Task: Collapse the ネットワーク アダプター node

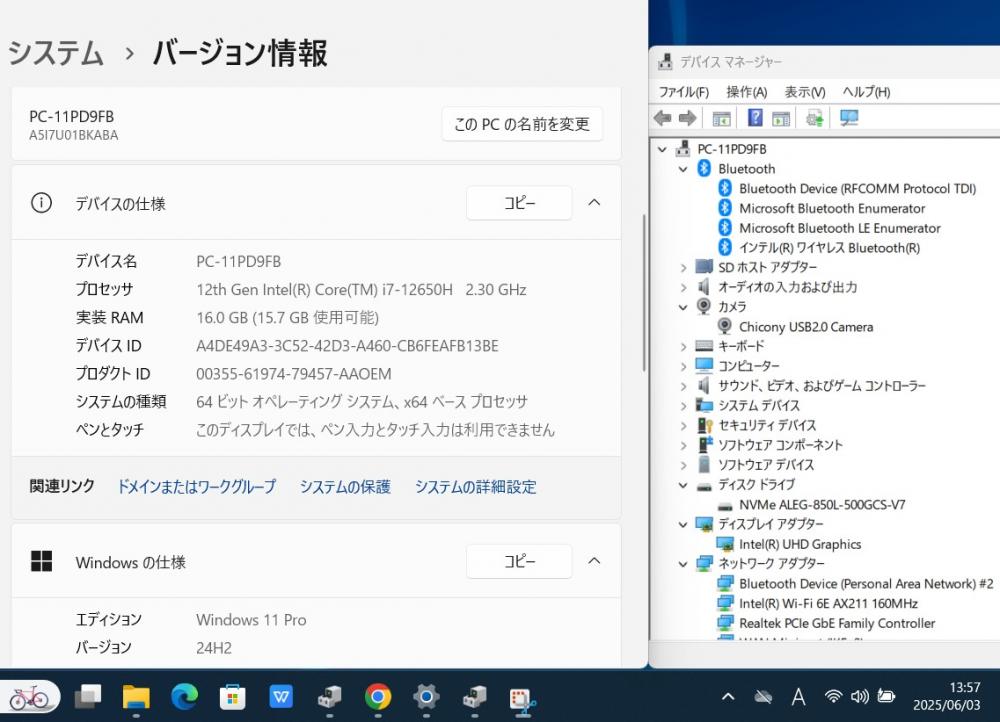Action: click(x=683, y=564)
